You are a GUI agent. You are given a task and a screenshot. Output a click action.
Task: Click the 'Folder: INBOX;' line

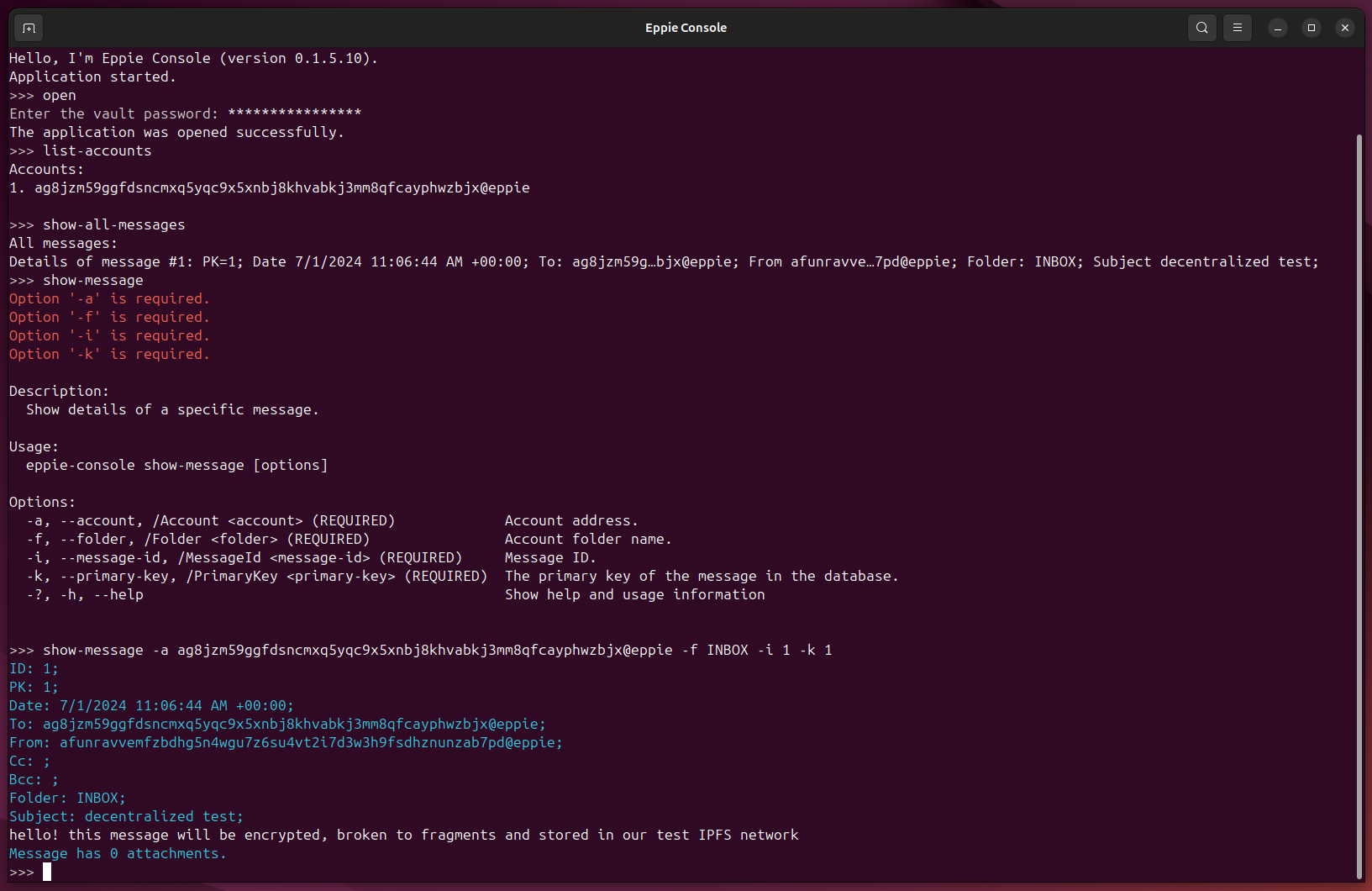[67, 798]
